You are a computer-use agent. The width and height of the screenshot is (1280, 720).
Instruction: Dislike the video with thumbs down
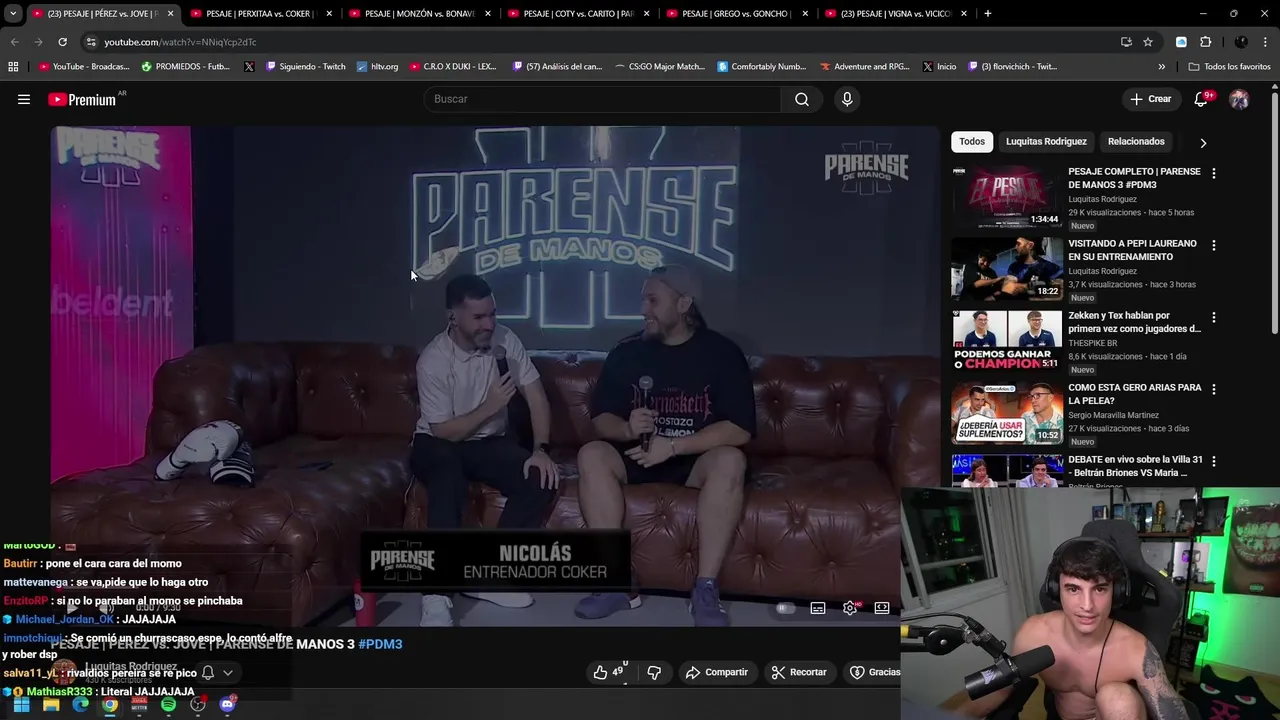click(654, 672)
